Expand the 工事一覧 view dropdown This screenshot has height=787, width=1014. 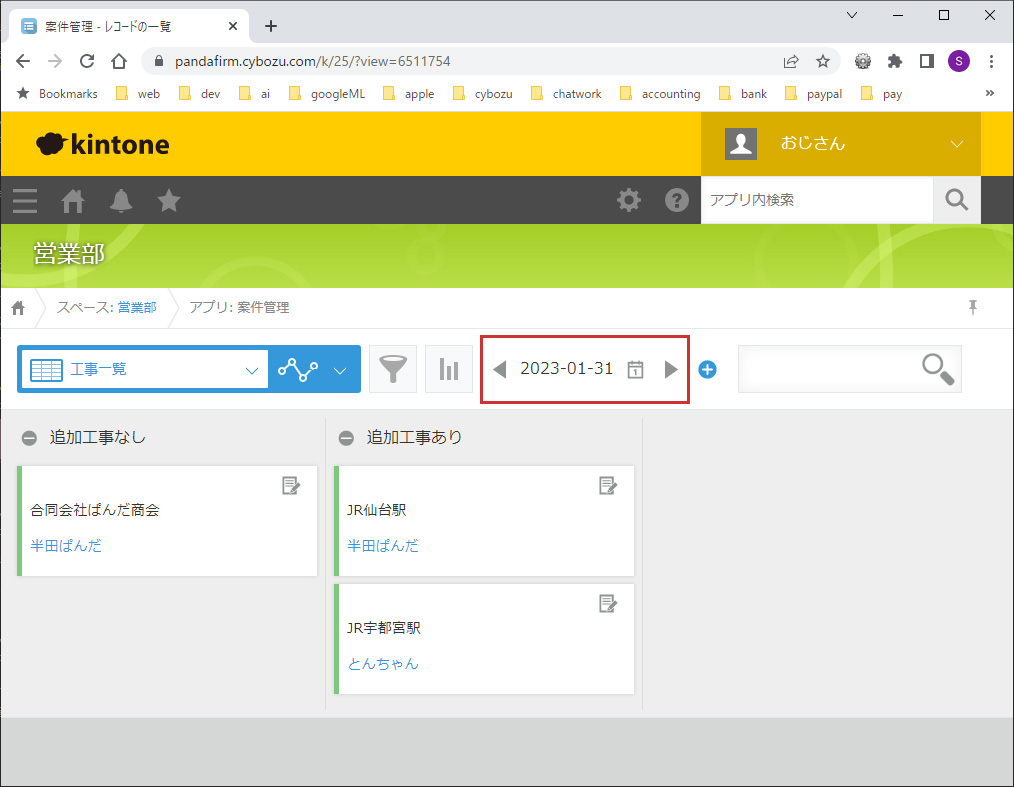(x=251, y=370)
